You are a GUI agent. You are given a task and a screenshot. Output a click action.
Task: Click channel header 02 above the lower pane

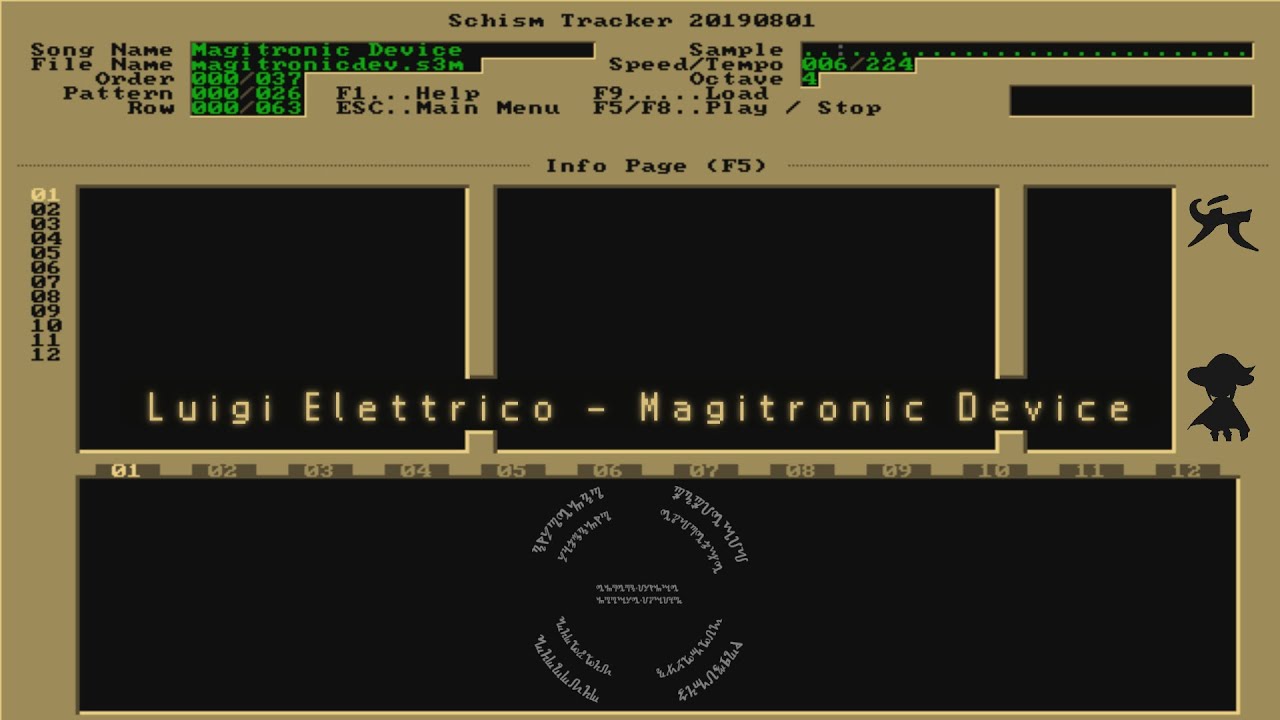pyautogui.click(x=222, y=470)
